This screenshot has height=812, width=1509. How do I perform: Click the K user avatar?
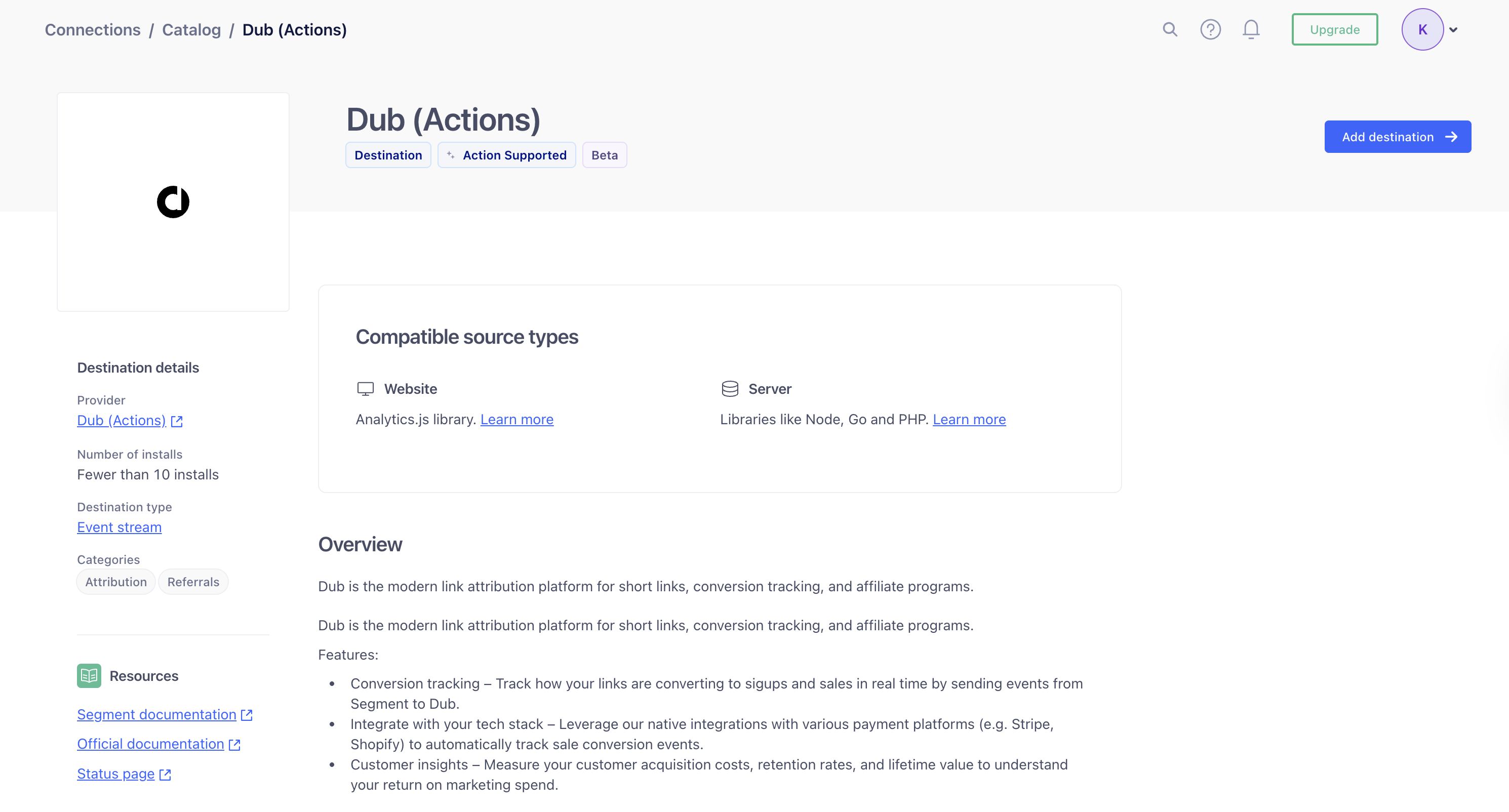(1422, 29)
